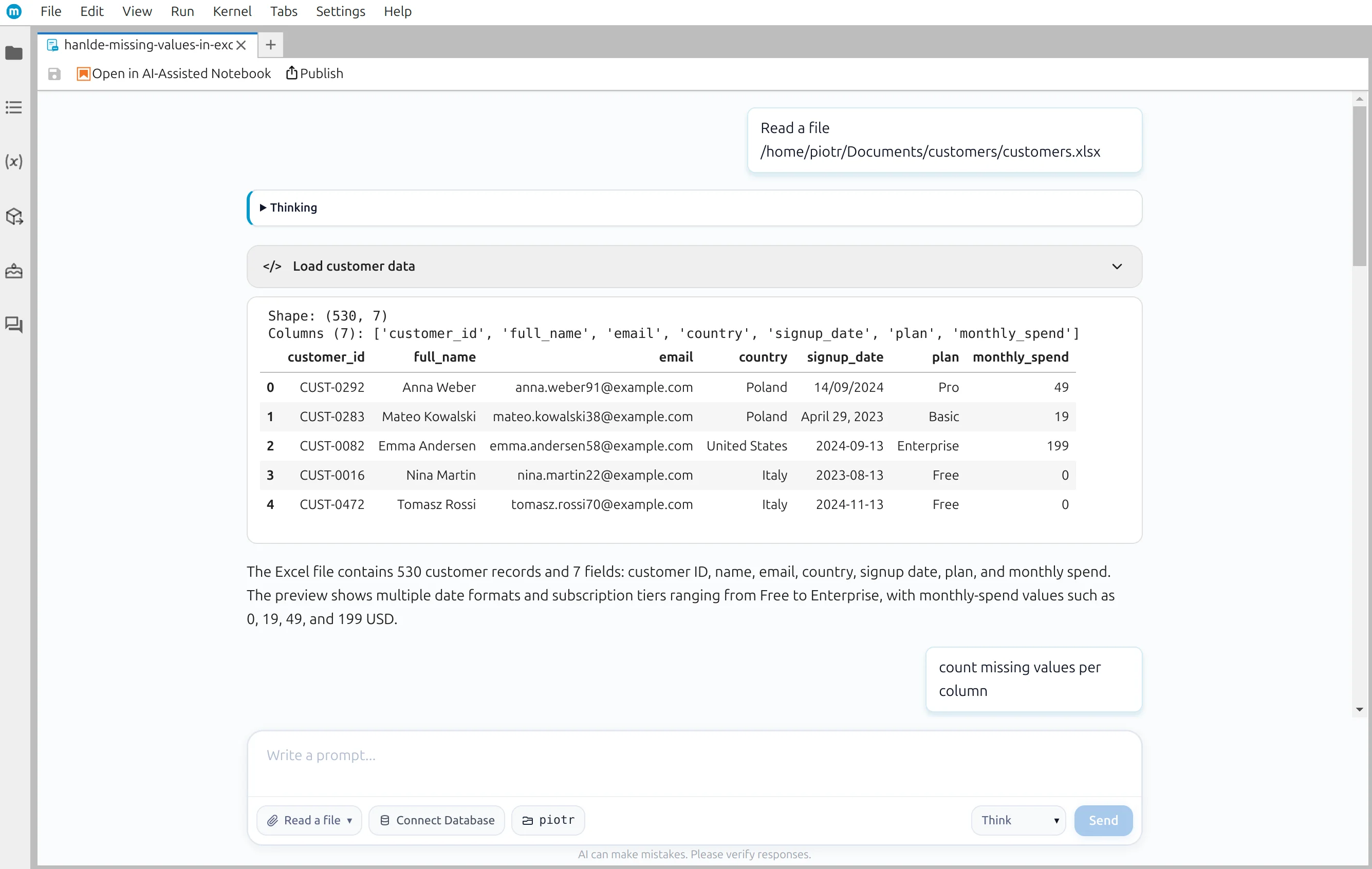The image size is (1372, 869).
Task: Open the Run menu
Action: click(182, 11)
